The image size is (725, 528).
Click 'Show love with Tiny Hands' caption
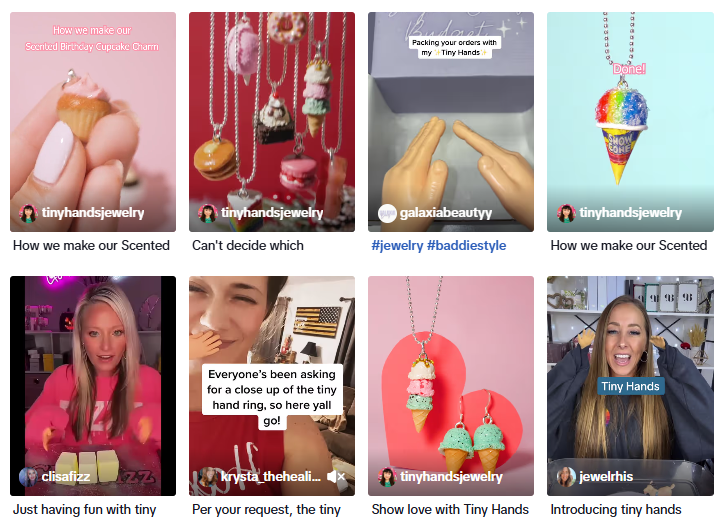[x=450, y=510]
